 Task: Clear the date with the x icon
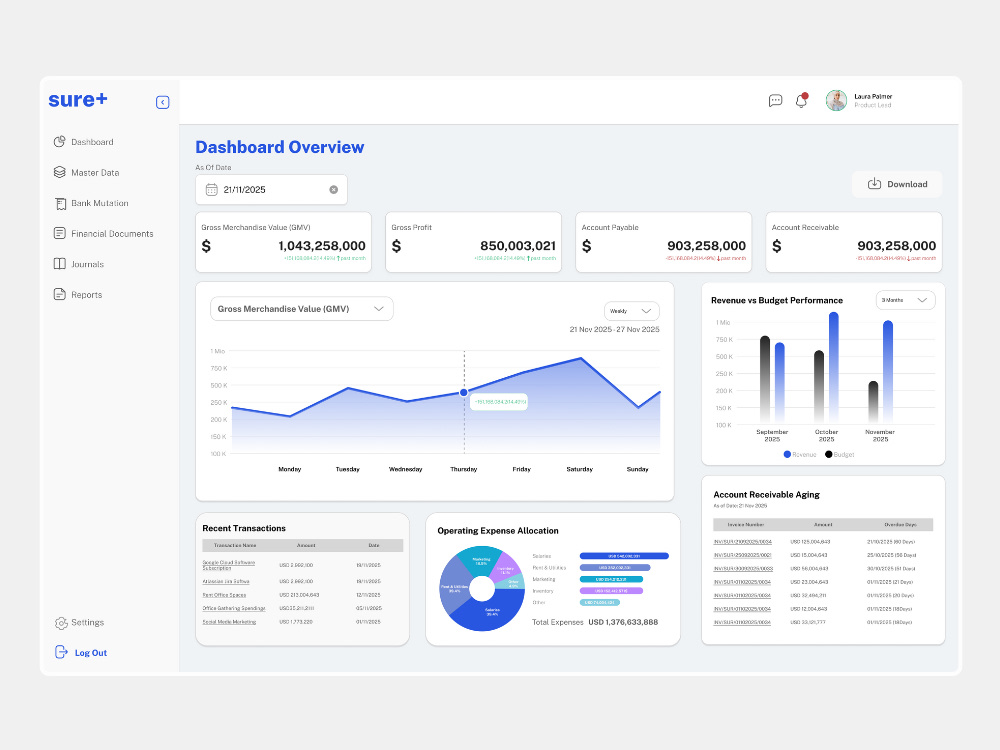(x=334, y=189)
